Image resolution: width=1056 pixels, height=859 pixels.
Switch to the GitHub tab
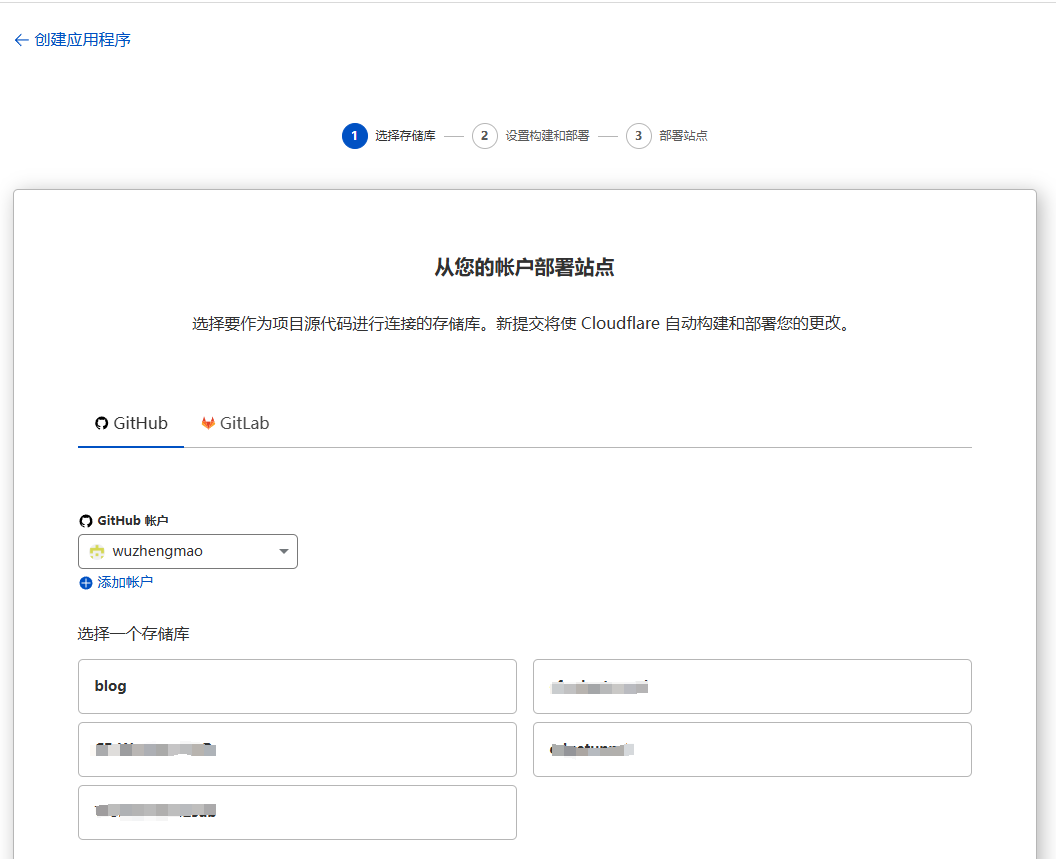pyautogui.click(x=131, y=423)
